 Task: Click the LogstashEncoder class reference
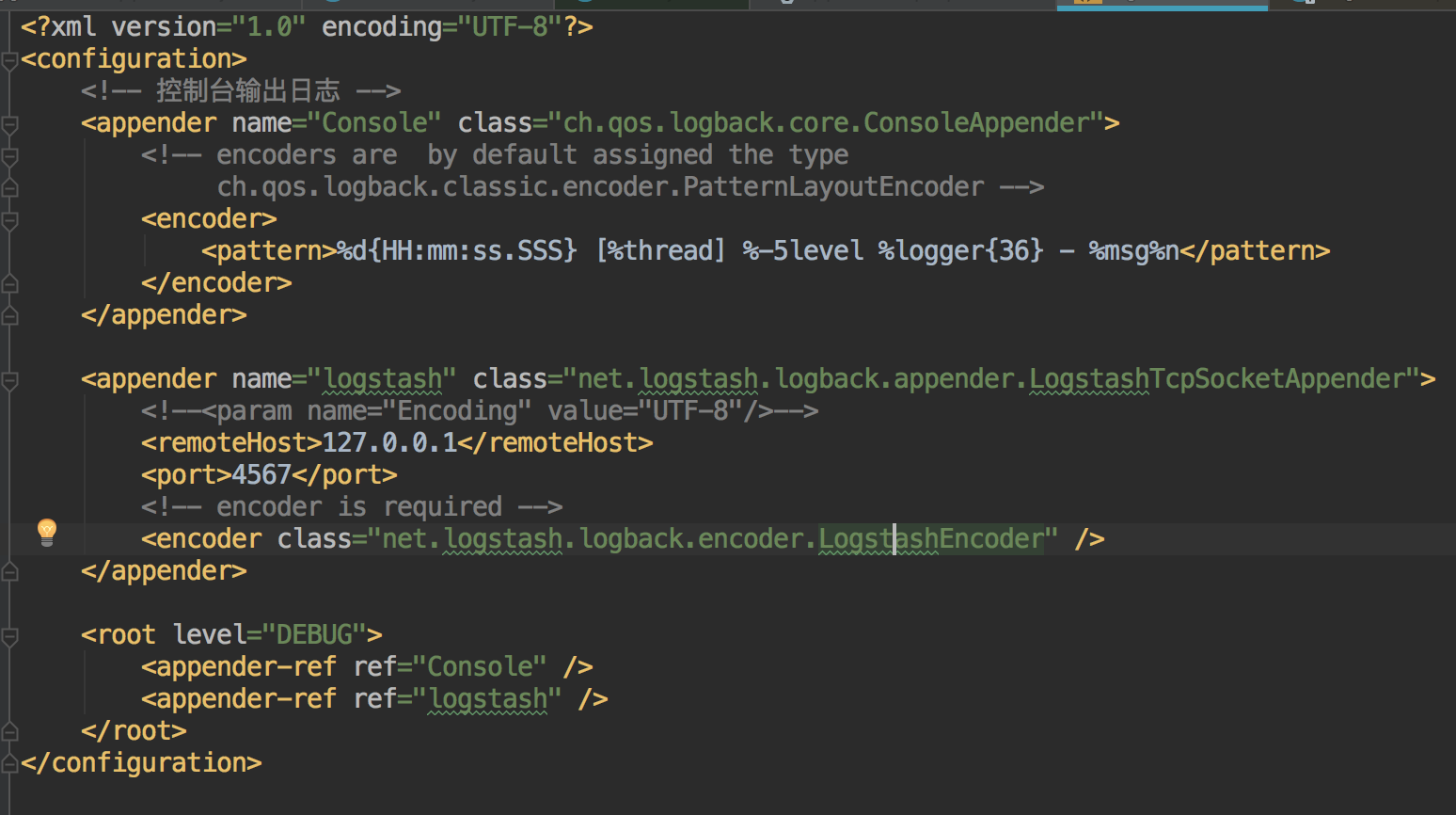point(931,539)
